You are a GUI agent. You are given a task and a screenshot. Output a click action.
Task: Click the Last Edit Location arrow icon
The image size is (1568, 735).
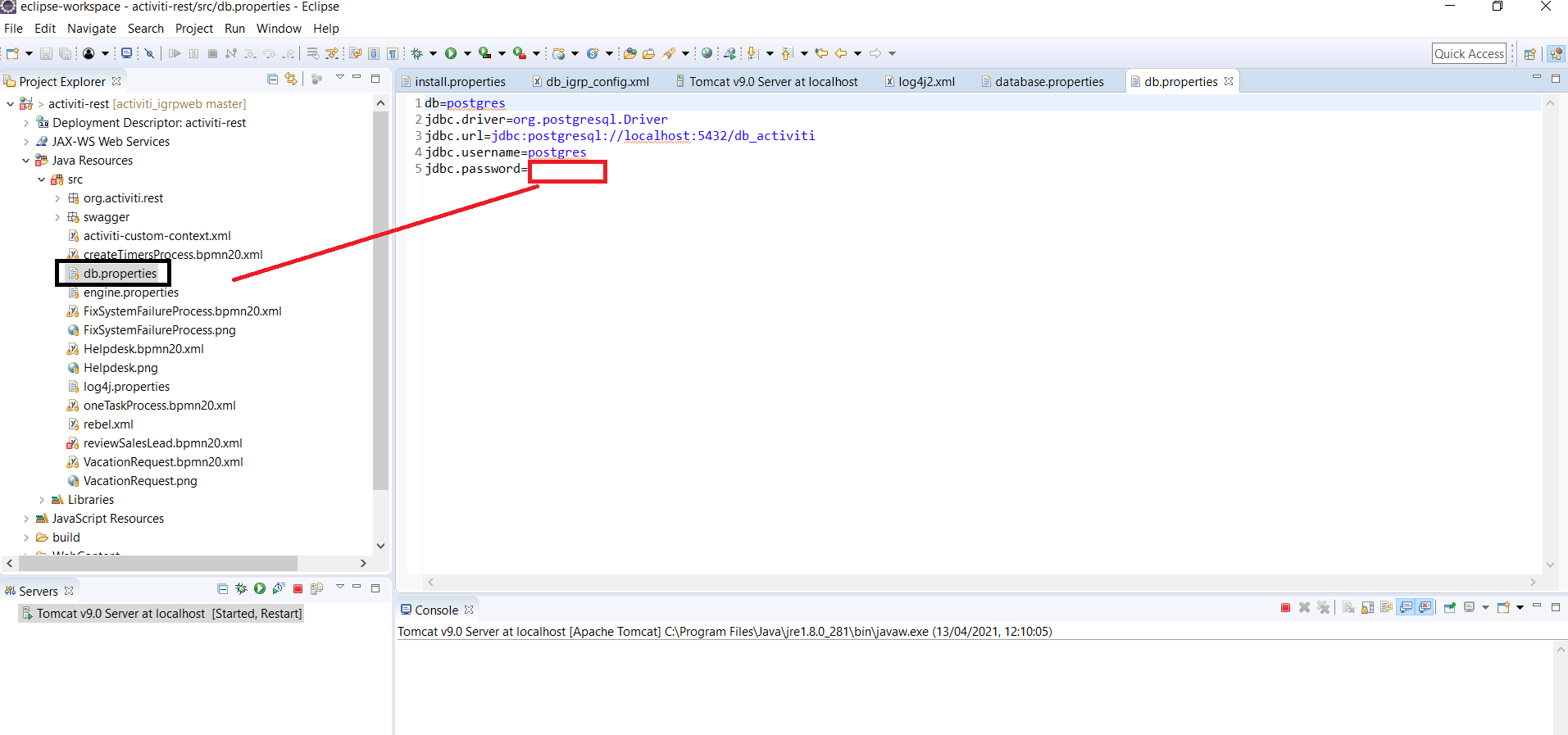[821, 54]
